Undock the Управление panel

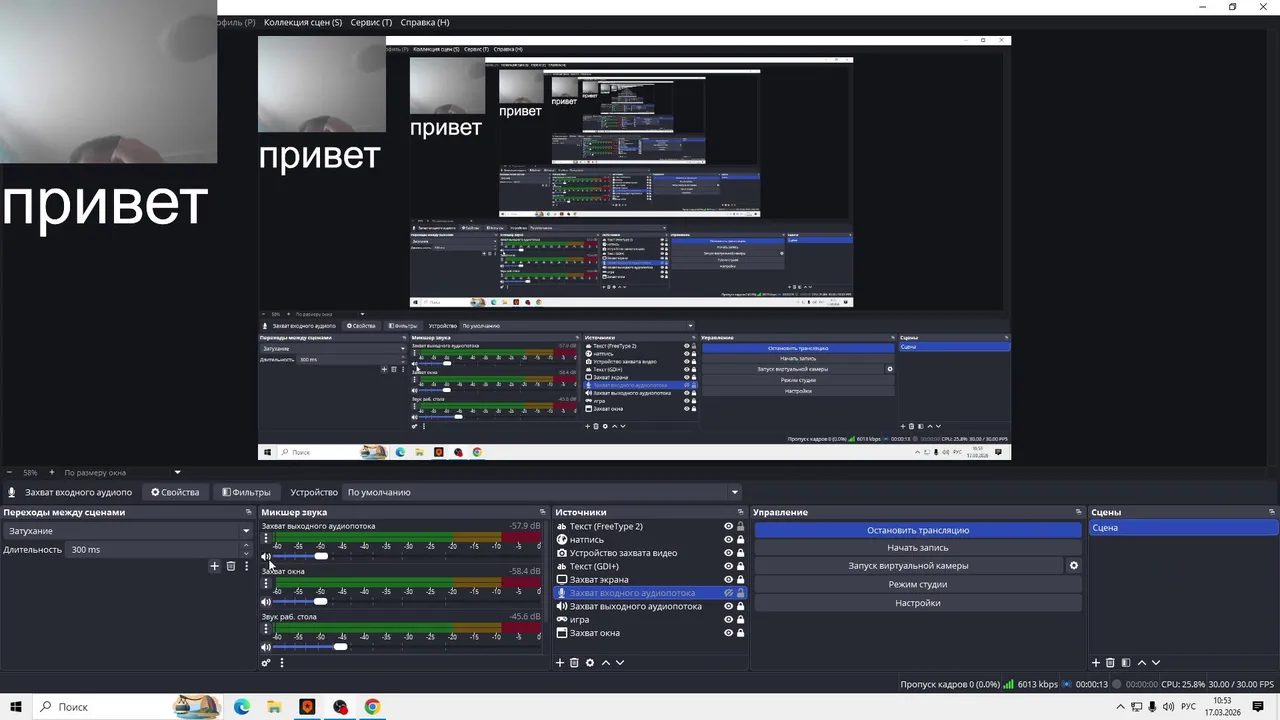coord(1077,512)
